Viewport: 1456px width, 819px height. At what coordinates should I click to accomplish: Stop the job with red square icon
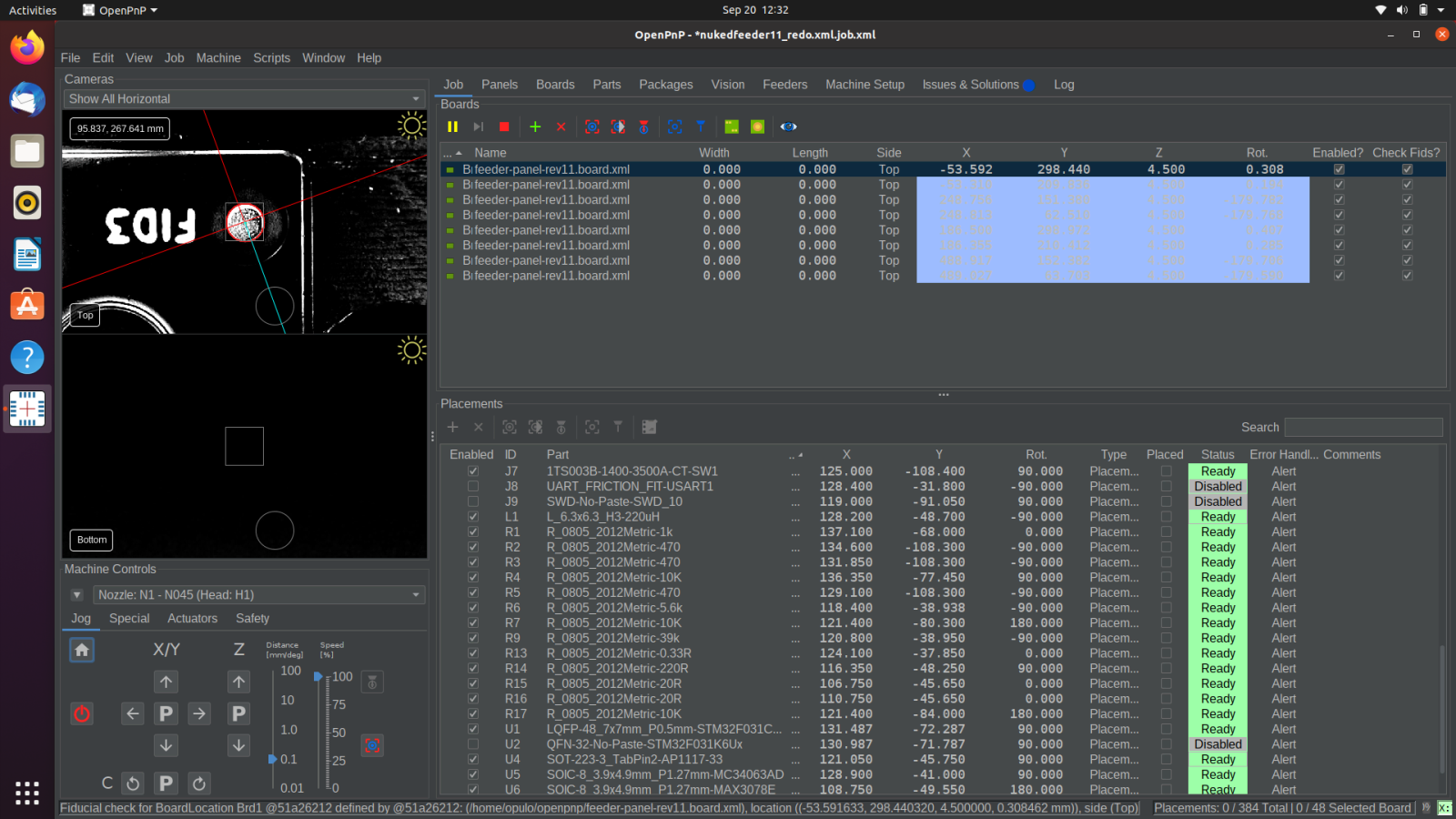(x=504, y=126)
